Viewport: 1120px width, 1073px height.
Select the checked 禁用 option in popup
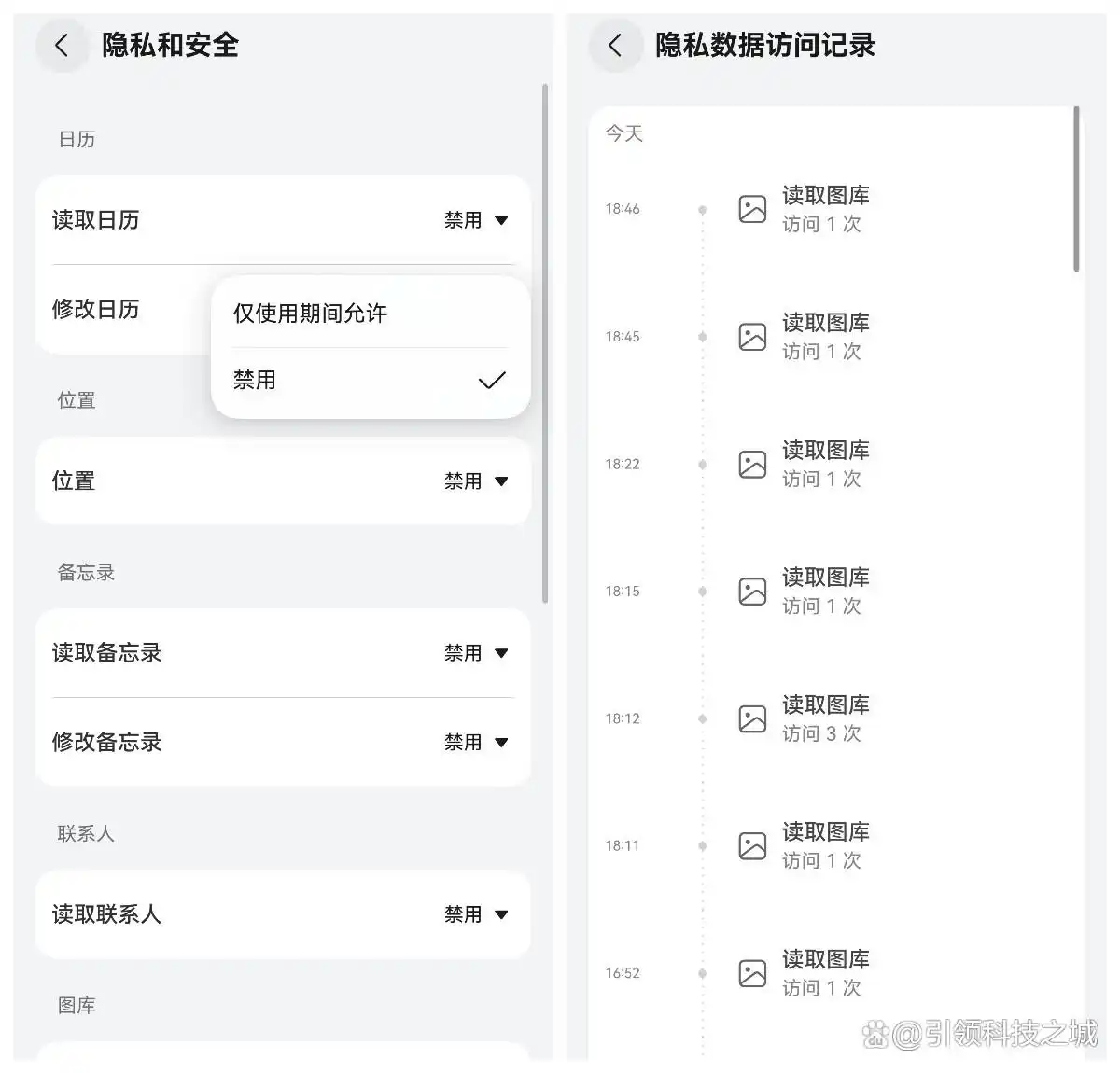pyautogui.click(x=370, y=380)
